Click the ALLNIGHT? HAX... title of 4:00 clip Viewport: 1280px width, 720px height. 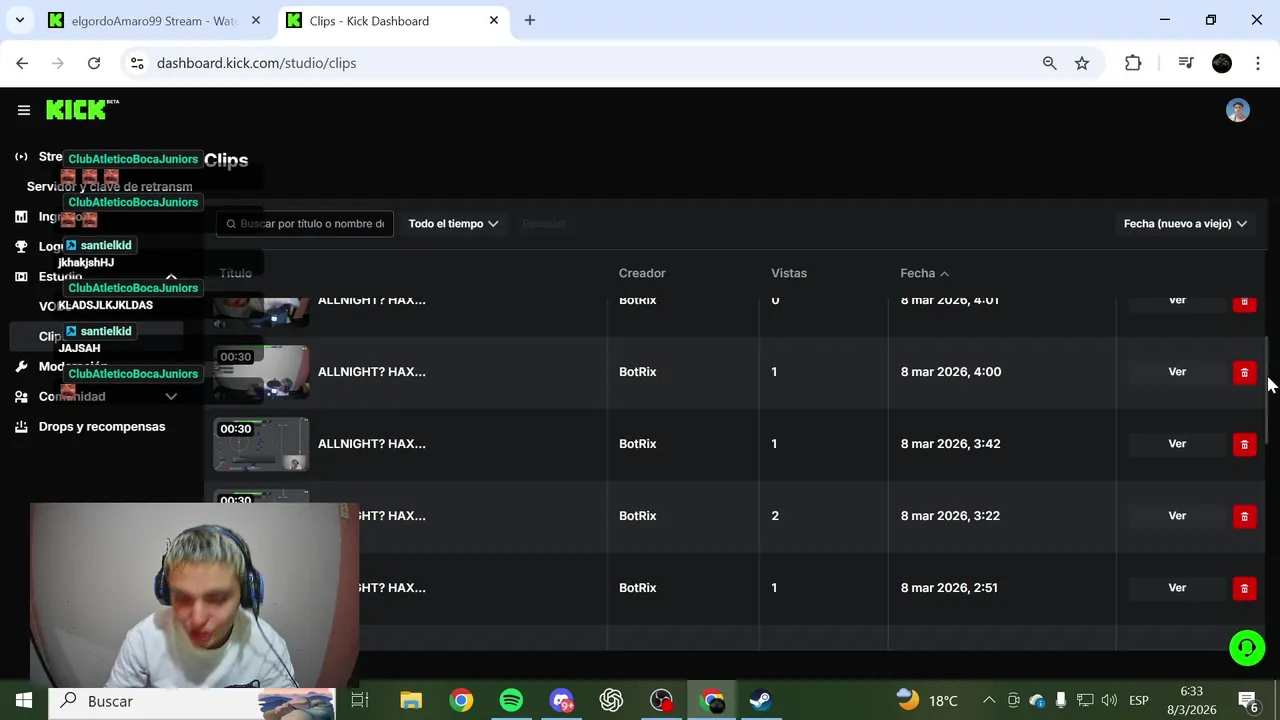pyautogui.click(x=372, y=372)
